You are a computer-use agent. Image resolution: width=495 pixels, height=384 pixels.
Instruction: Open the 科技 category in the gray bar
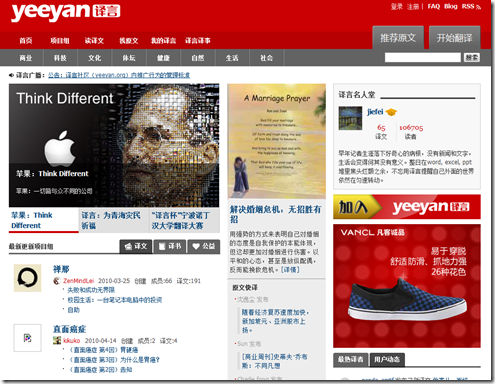pos(60,58)
